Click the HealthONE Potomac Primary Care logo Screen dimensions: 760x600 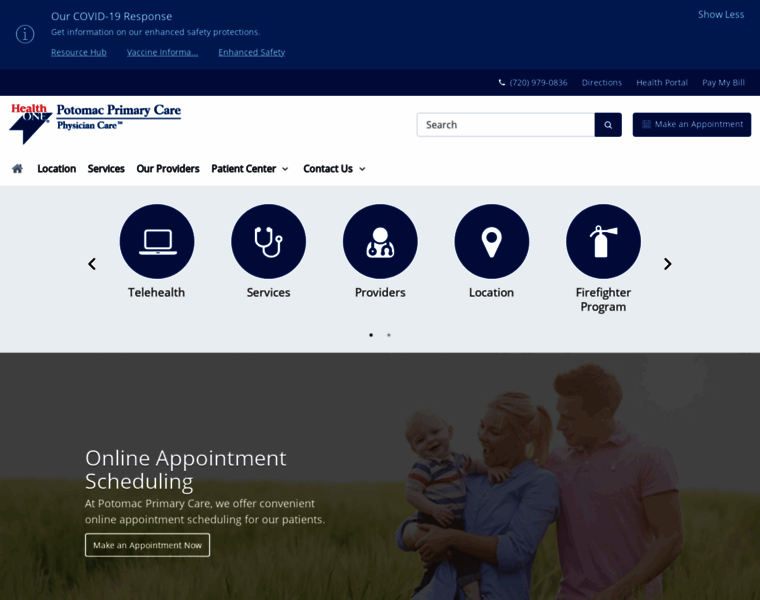95,123
